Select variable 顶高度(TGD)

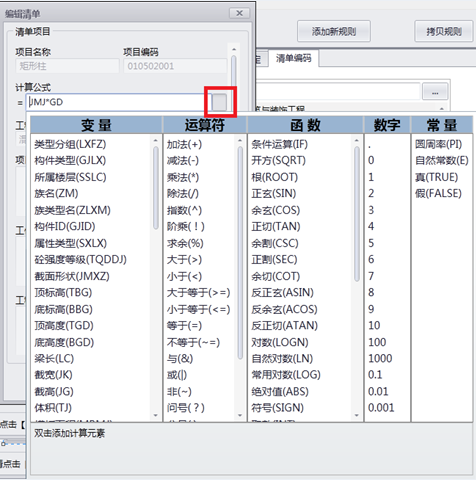pos(64,326)
